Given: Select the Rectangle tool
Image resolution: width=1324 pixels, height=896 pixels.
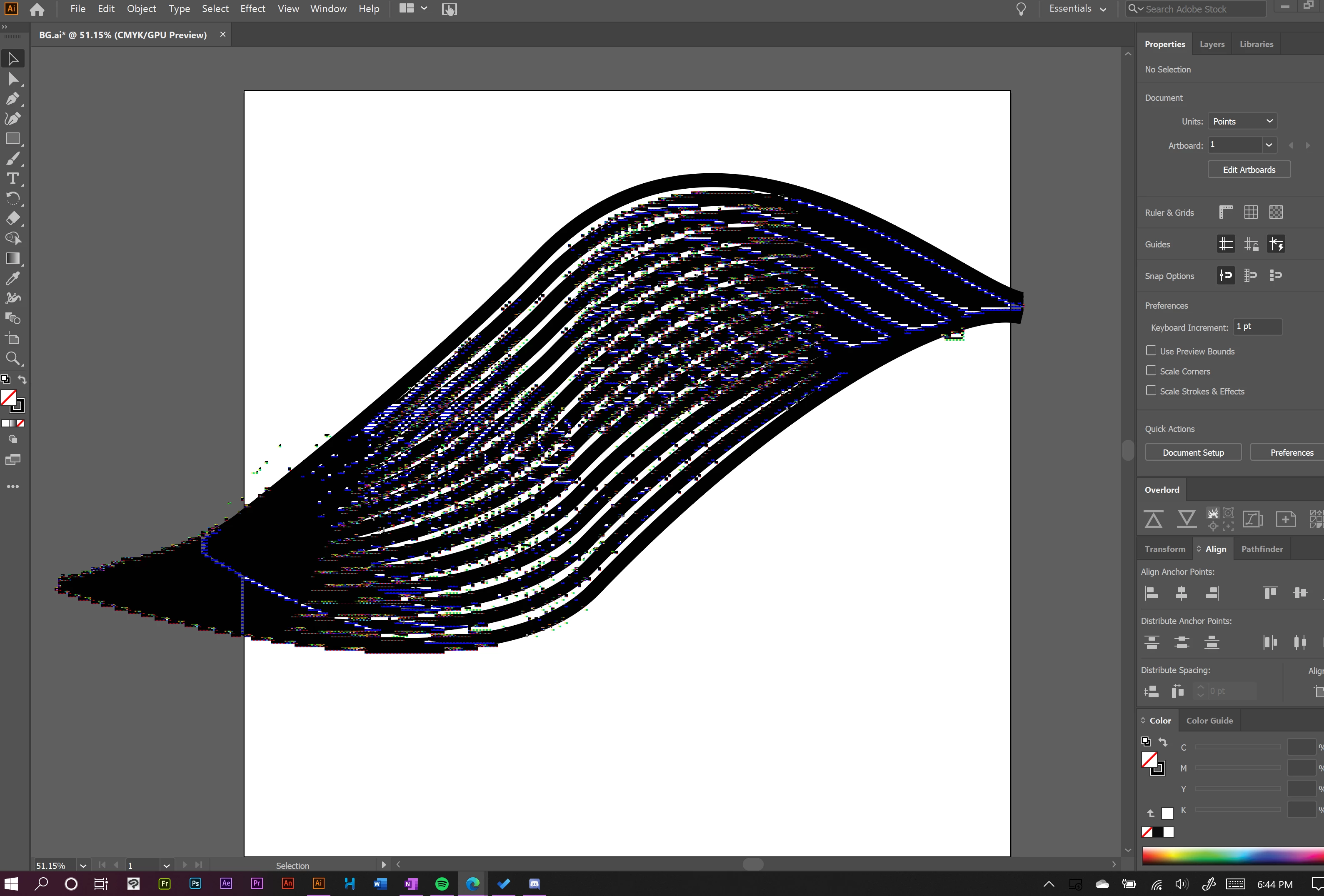Looking at the screenshot, I should [x=12, y=138].
